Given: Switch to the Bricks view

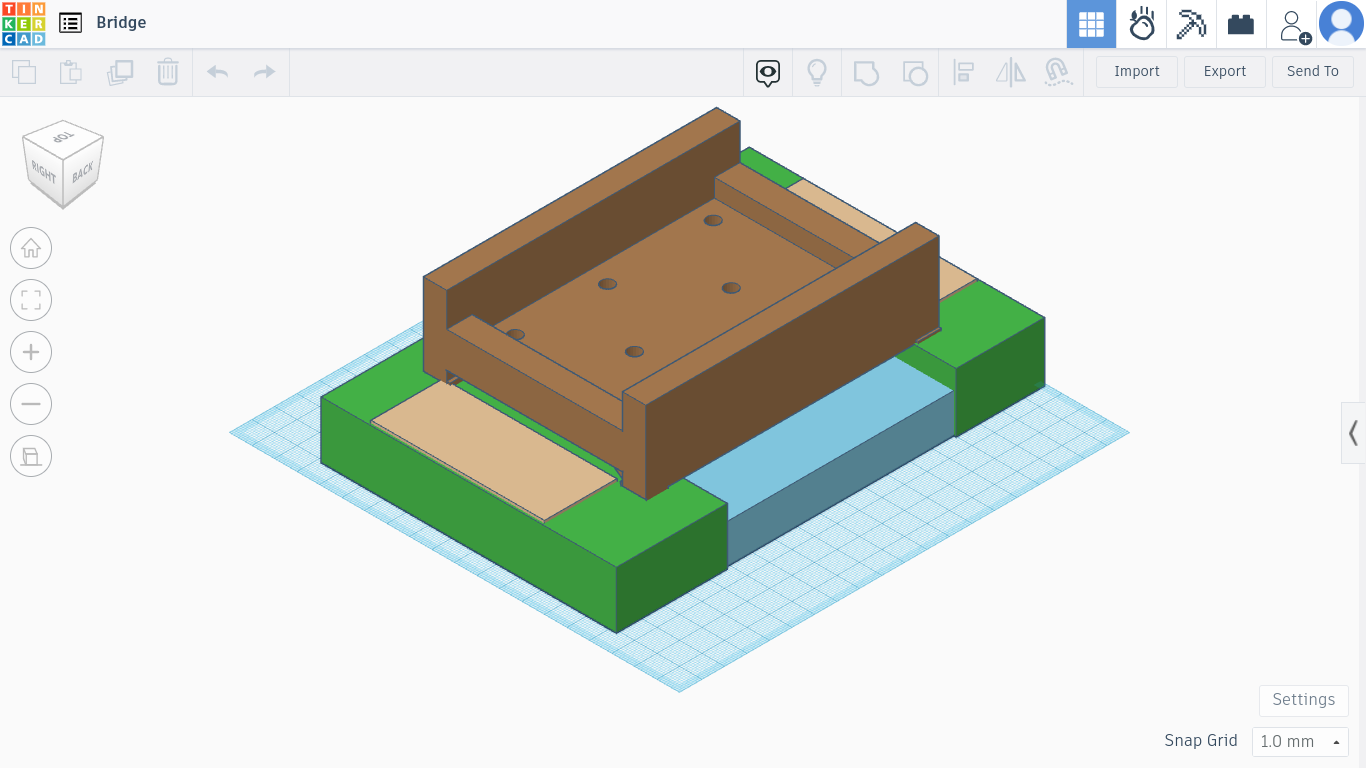Looking at the screenshot, I should tap(1241, 24).
